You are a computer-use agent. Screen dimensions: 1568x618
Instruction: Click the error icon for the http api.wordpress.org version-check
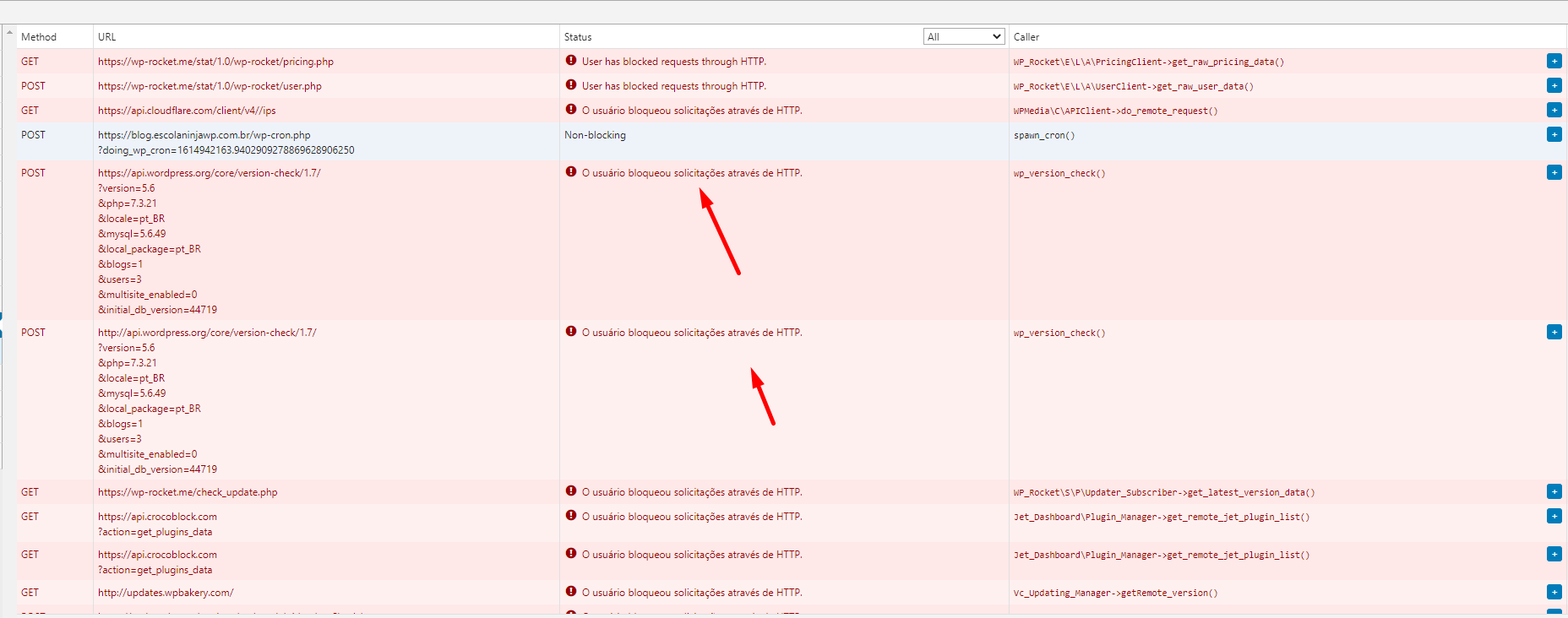pyautogui.click(x=571, y=332)
